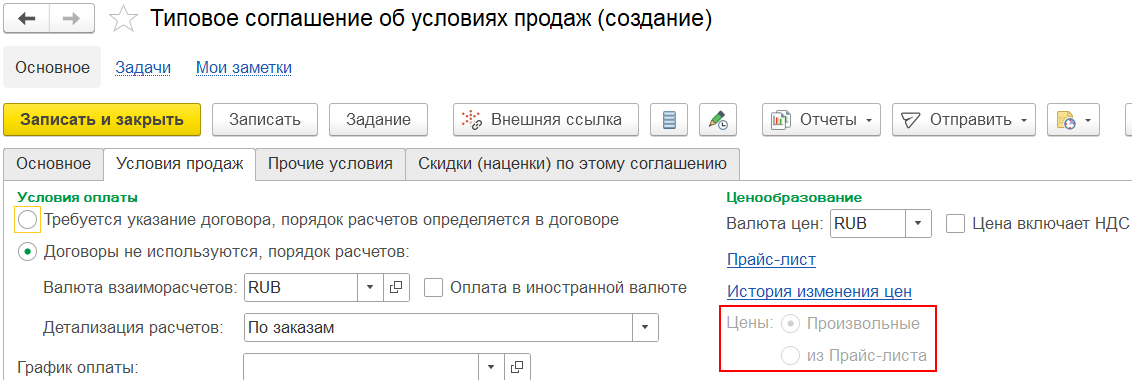Click the Задание button
The width and height of the screenshot is (1132, 380).
click(378, 120)
